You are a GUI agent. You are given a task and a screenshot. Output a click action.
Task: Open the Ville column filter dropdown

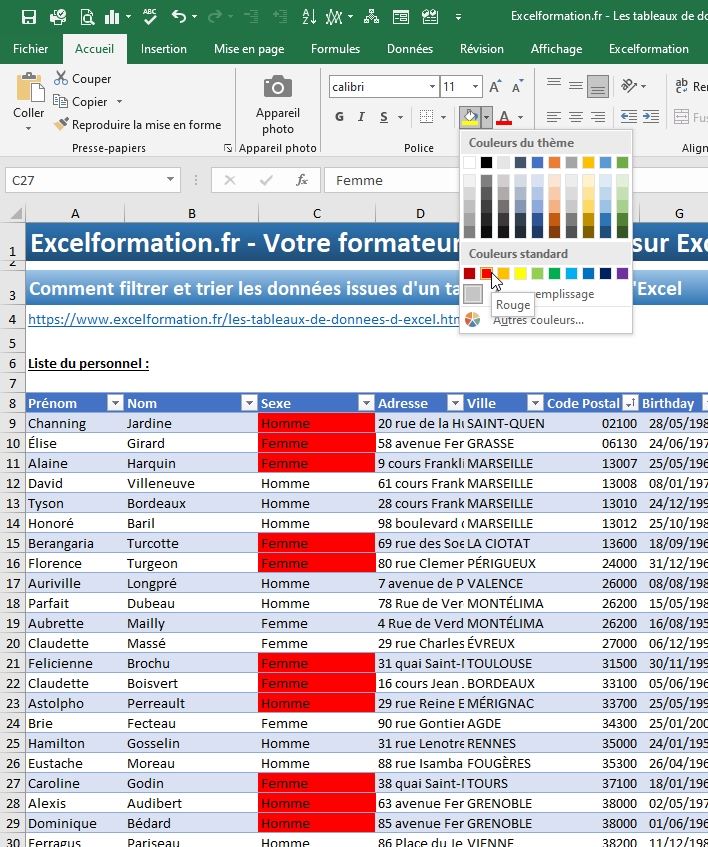[535, 403]
